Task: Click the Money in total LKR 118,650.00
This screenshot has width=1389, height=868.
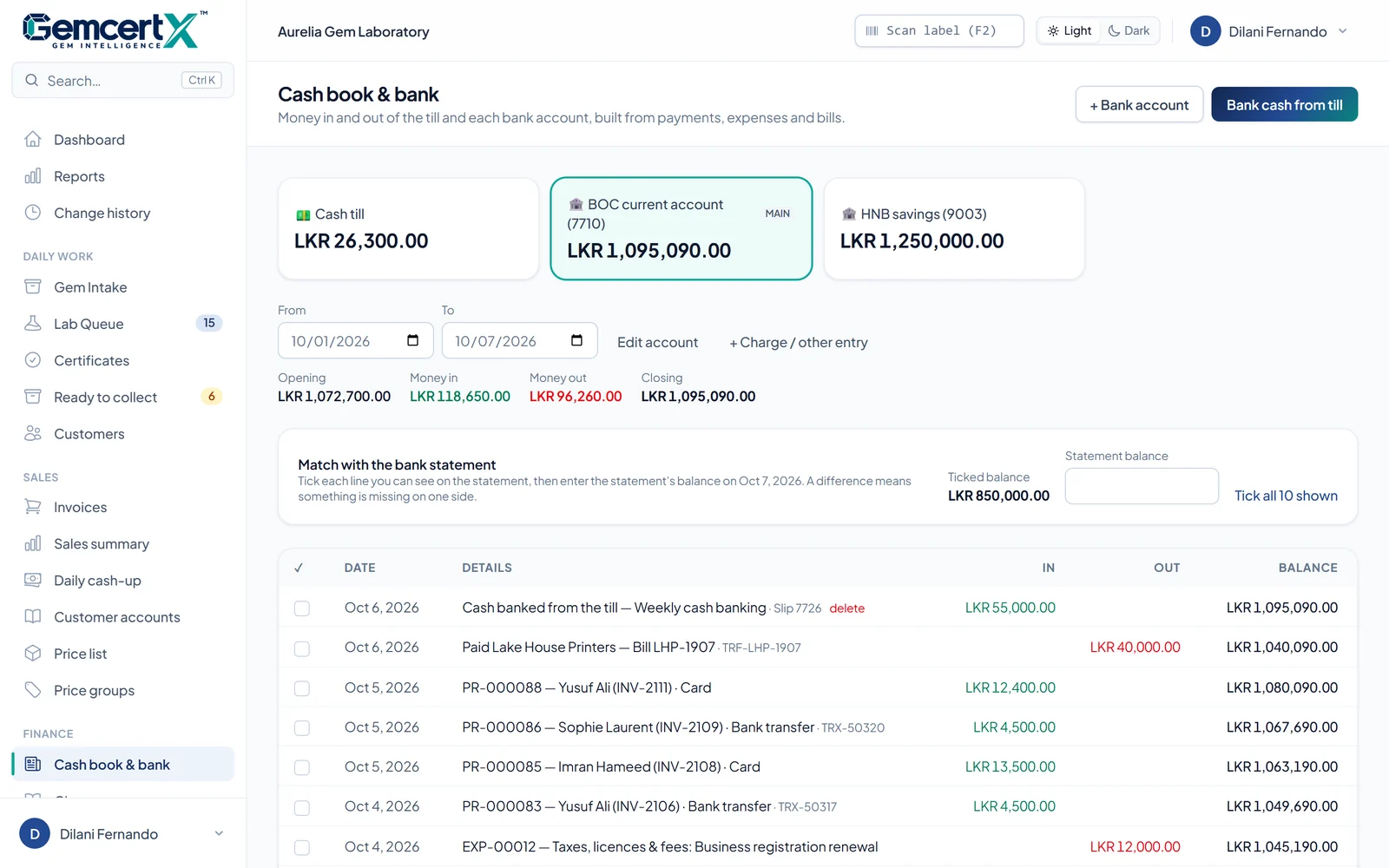Action: [460, 396]
